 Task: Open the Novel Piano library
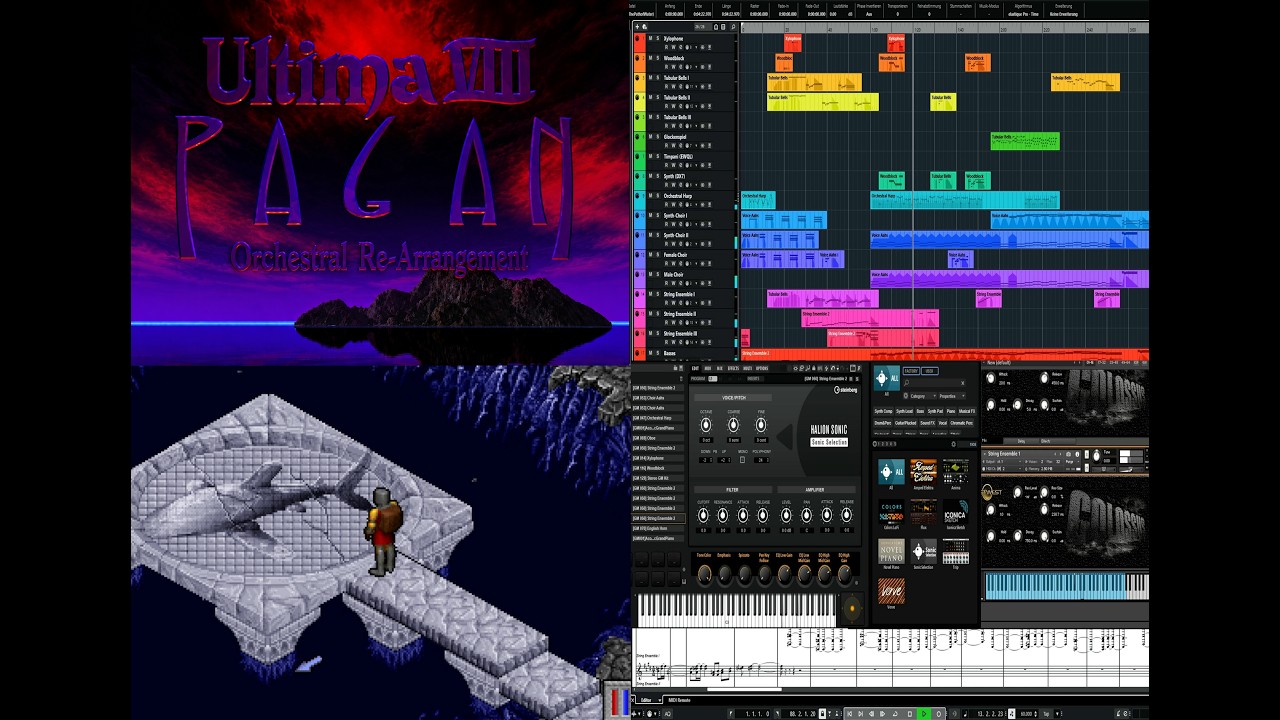click(891, 553)
